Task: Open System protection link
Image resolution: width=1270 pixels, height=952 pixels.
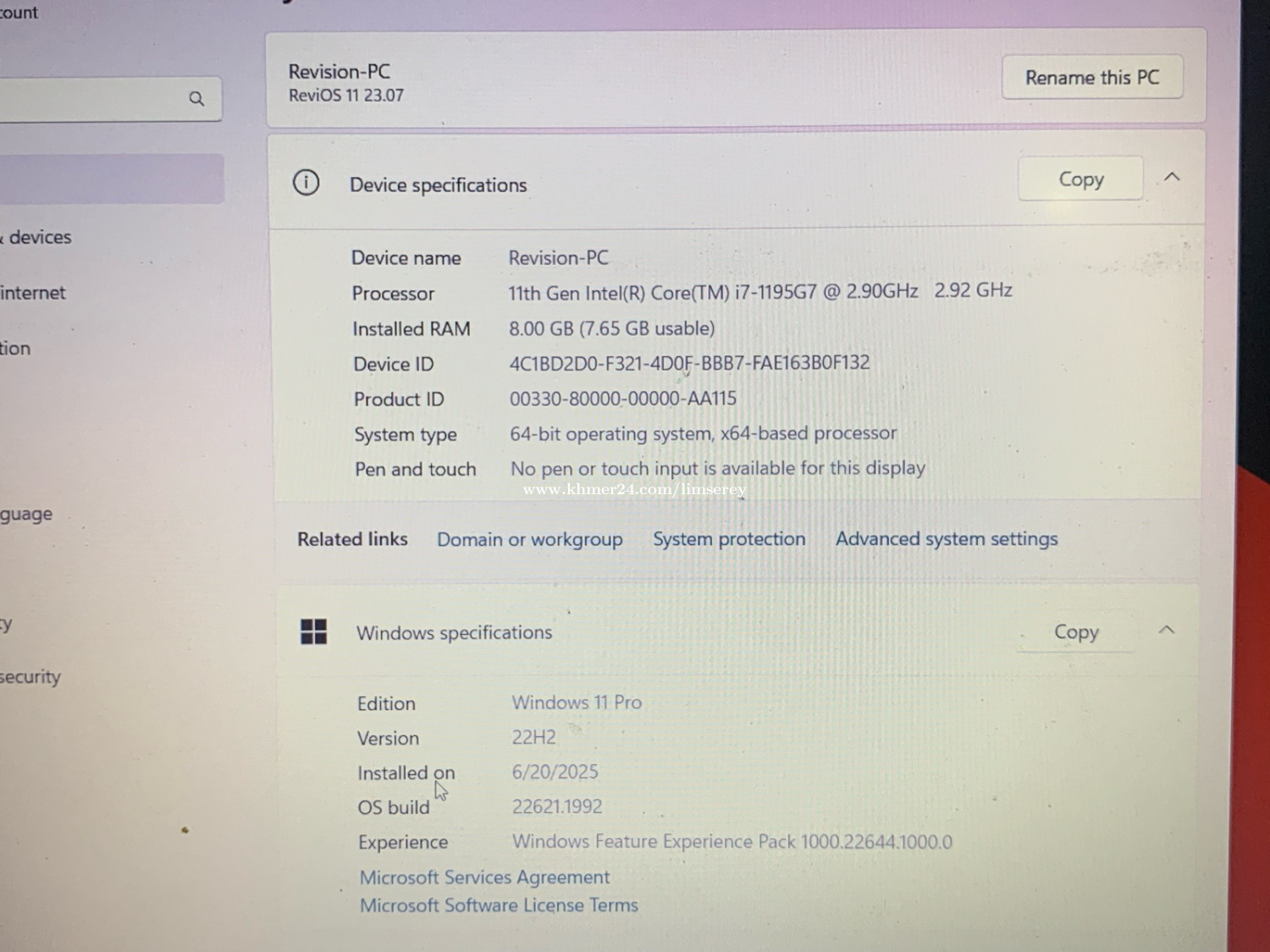Action: click(x=729, y=539)
